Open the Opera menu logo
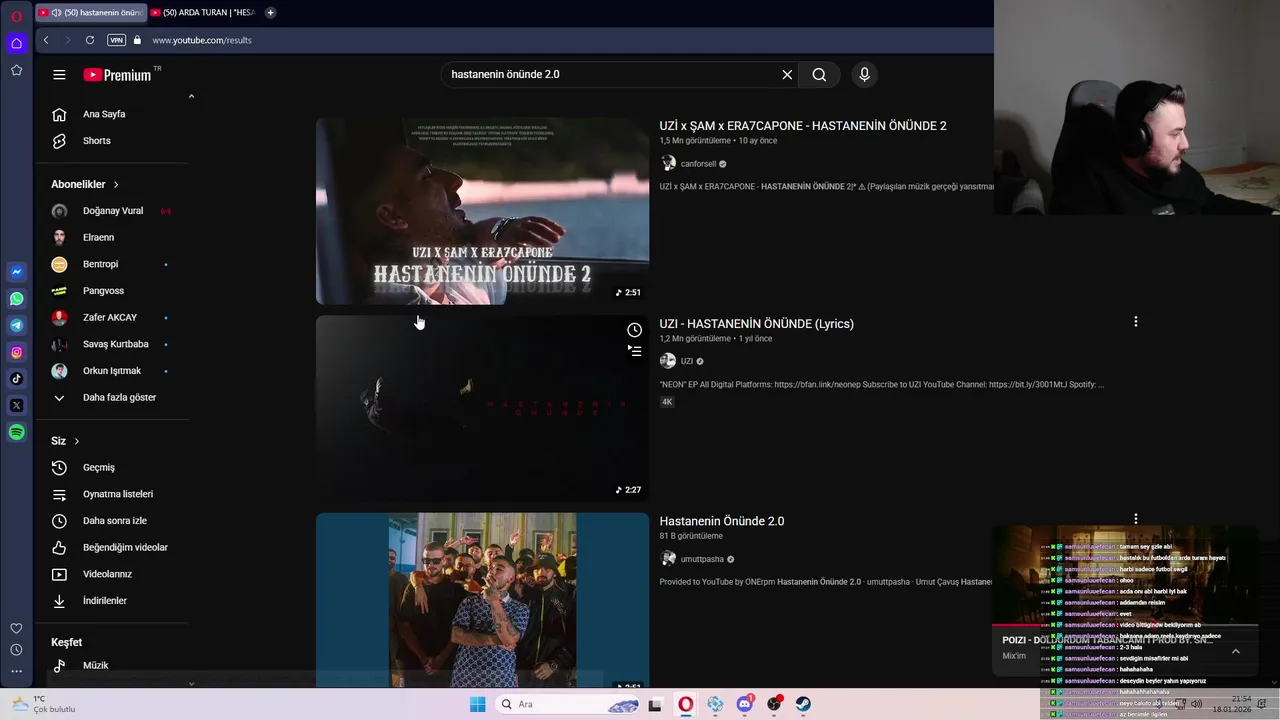This screenshot has width=1280, height=720. click(17, 16)
